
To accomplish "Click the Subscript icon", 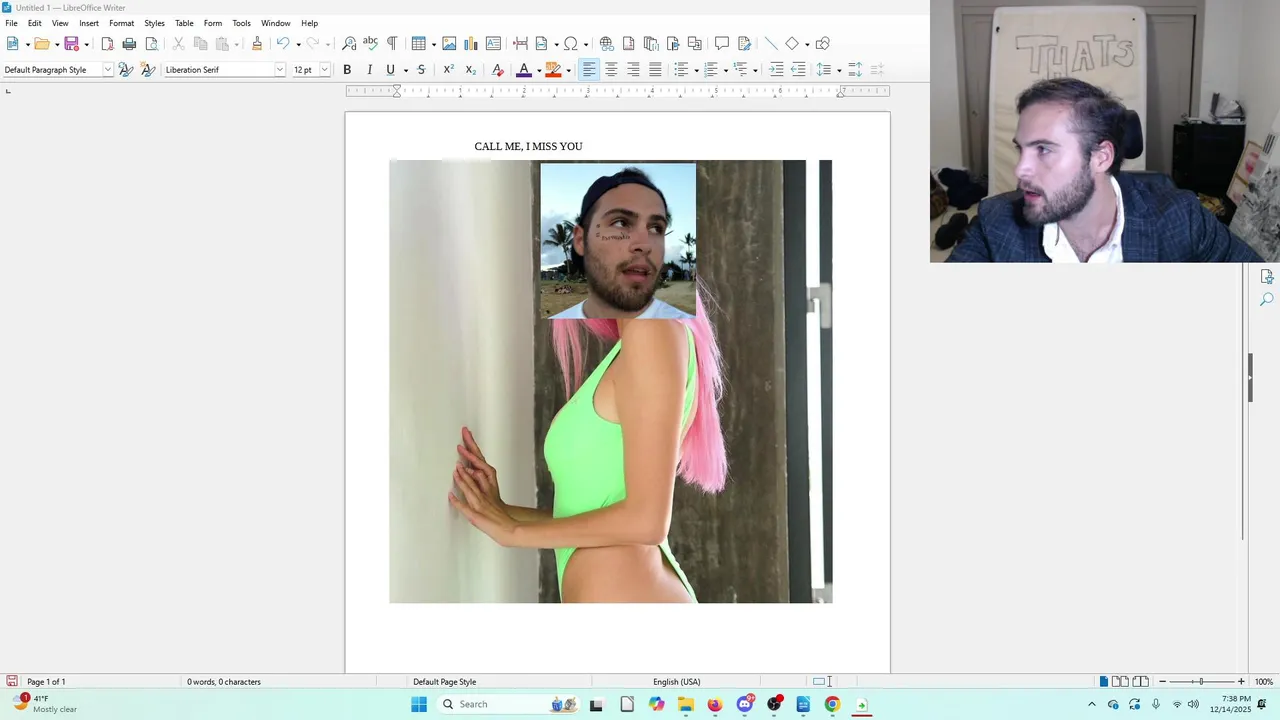I will point(470,69).
